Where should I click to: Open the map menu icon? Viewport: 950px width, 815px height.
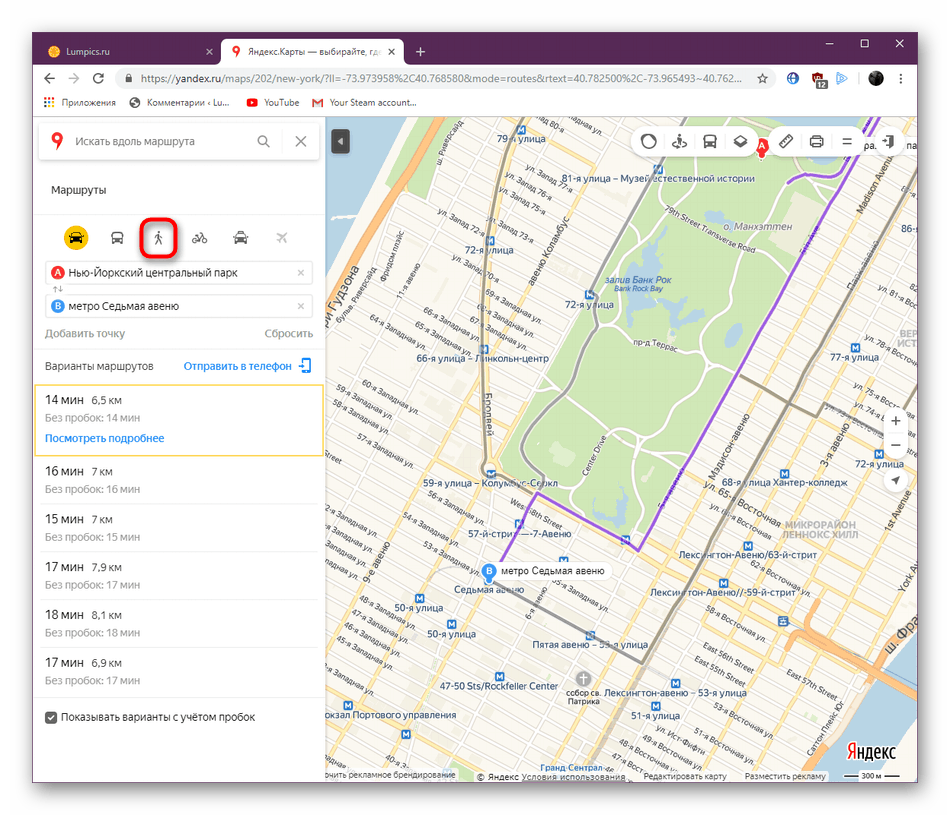[x=847, y=142]
